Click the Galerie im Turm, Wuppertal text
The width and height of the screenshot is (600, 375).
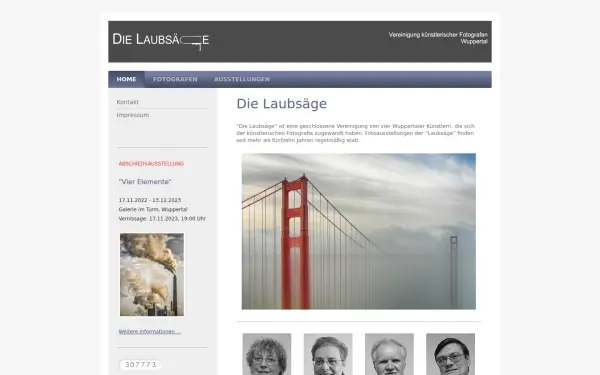pyautogui.click(x=153, y=210)
